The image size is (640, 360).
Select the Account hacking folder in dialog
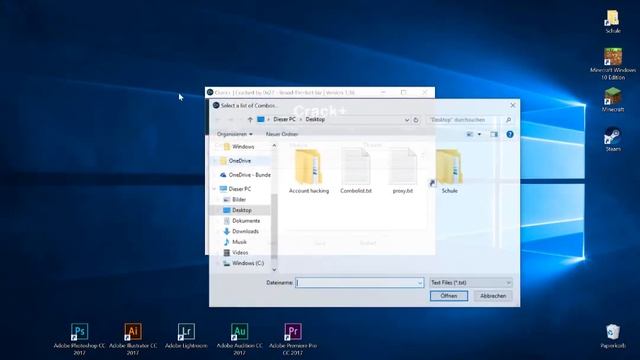point(309,171)
